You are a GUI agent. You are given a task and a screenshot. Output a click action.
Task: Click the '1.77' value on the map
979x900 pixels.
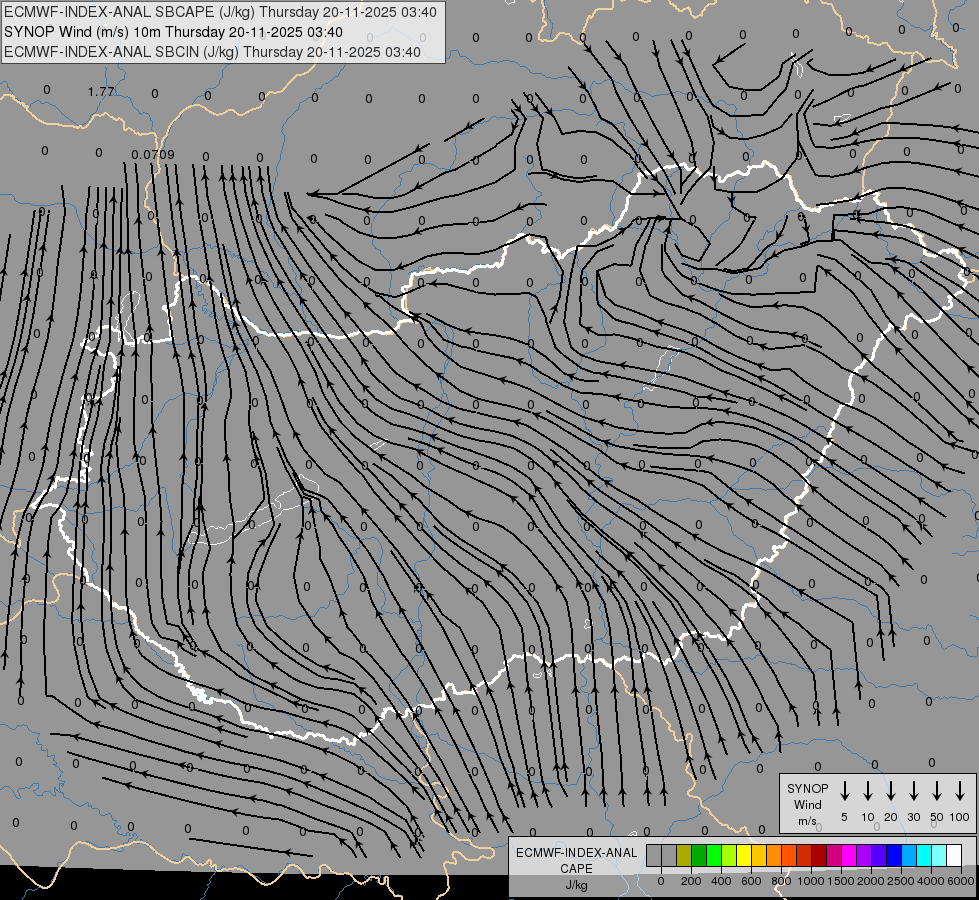[101, 92]
